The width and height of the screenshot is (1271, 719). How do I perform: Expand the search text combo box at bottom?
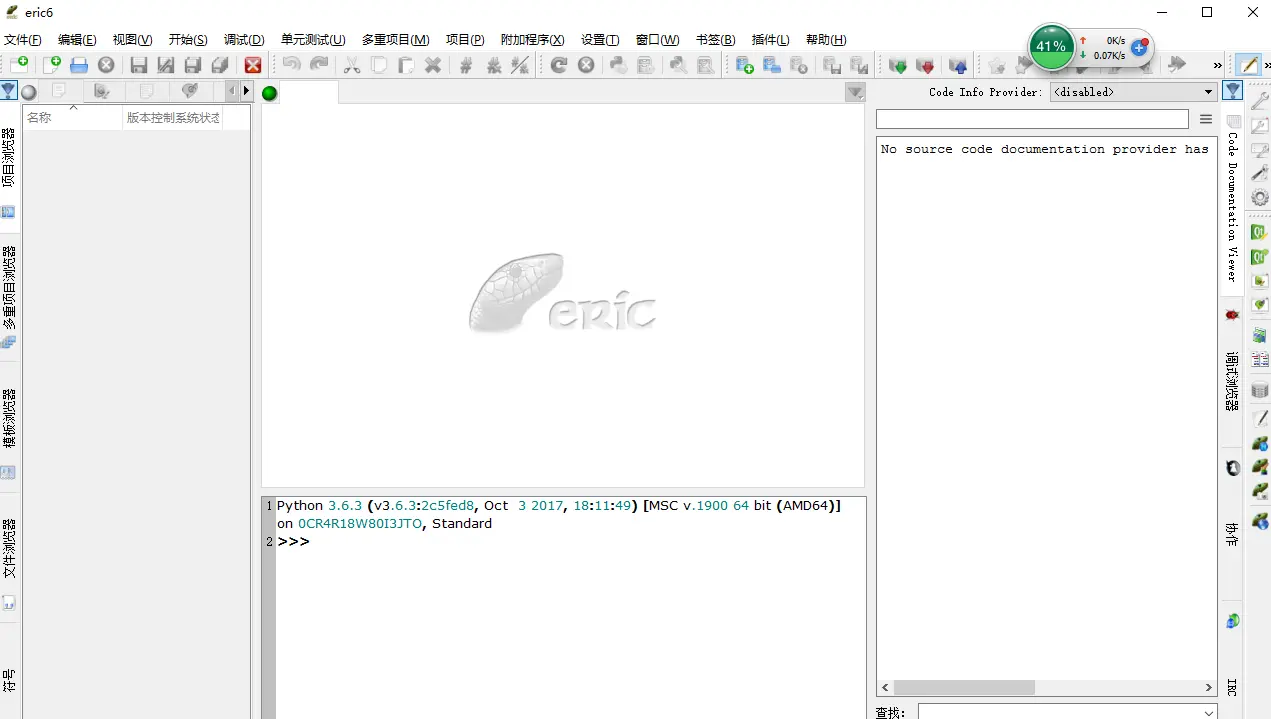(x=1209, y=713)
